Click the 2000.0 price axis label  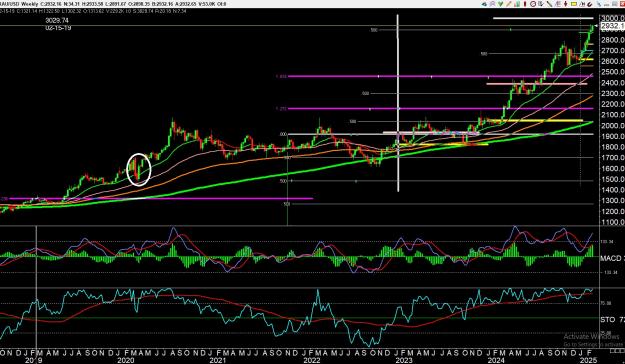(613, 126)
